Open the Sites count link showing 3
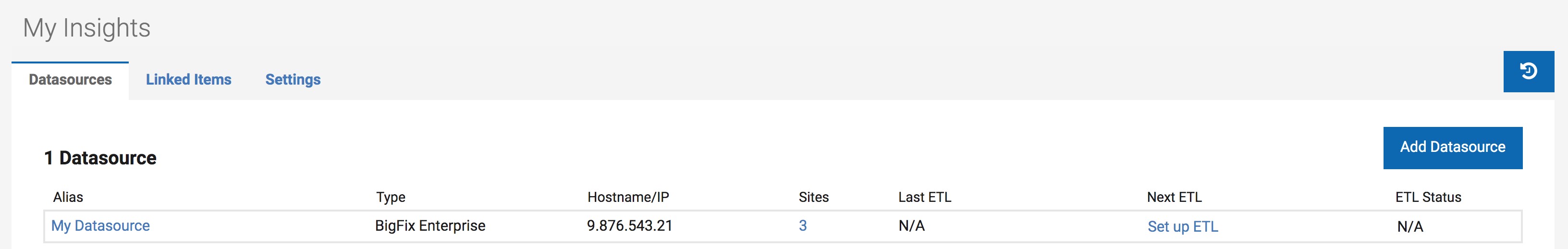 pos(802,226)
